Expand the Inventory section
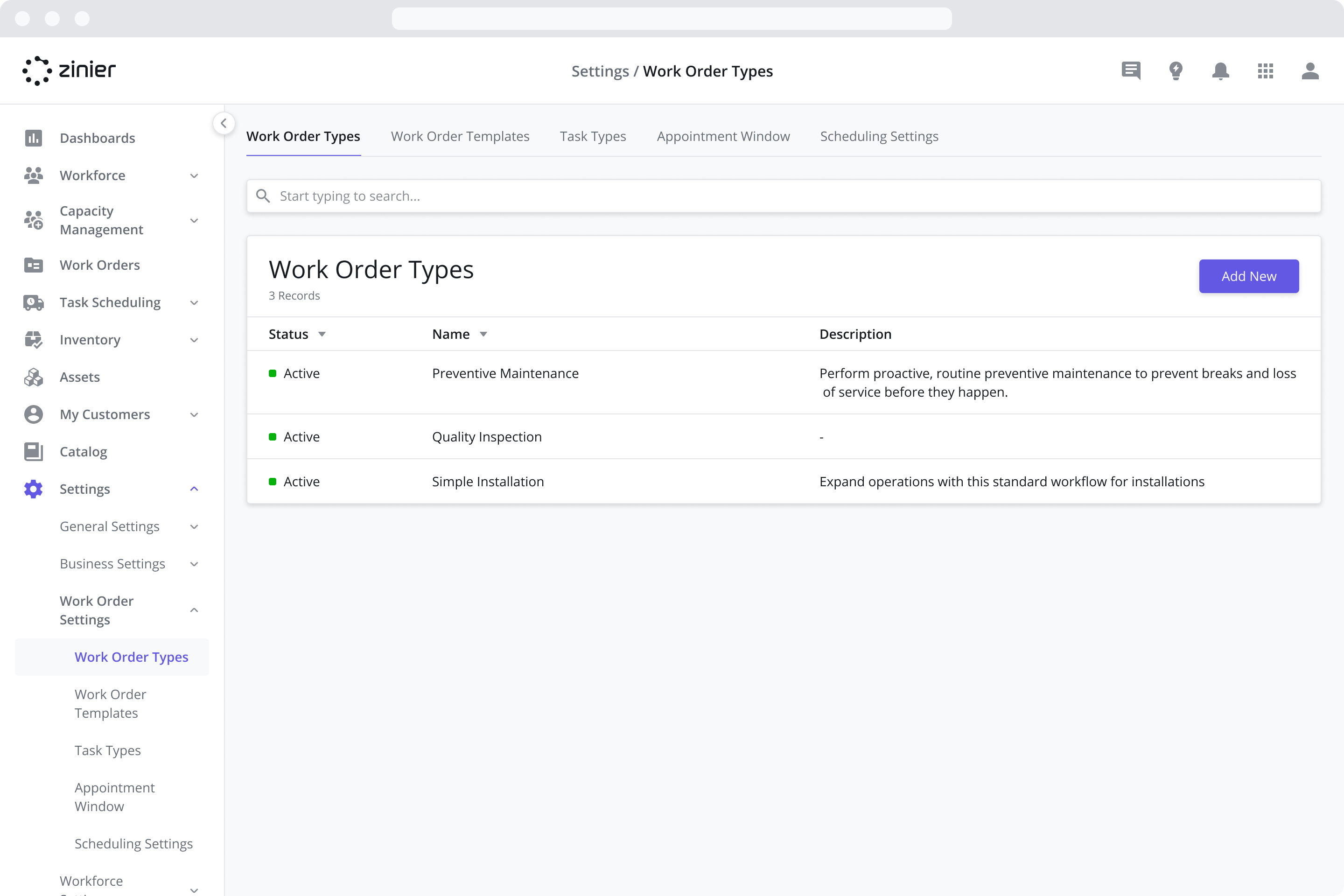Viewport: 1344px width, 896px height. coord(194,339)
